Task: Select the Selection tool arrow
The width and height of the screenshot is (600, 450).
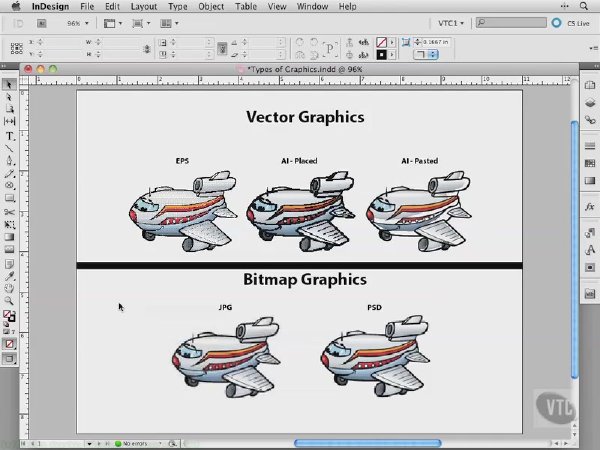Action: click(9, 85)
